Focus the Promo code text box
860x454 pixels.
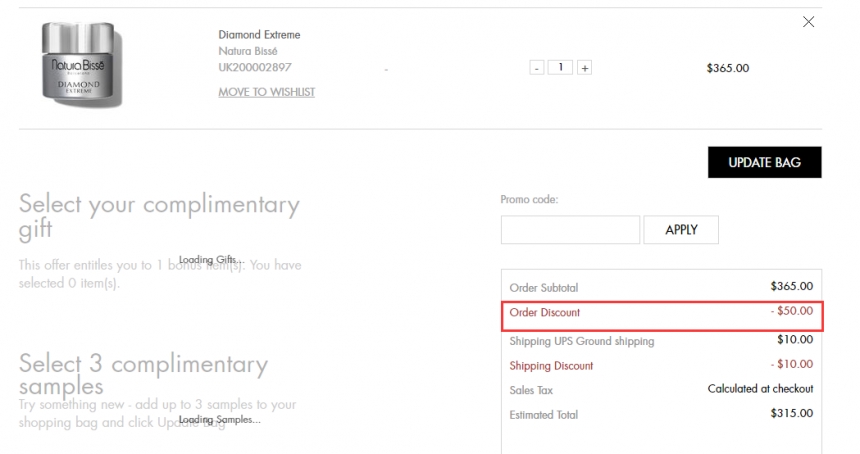(570, 230)
